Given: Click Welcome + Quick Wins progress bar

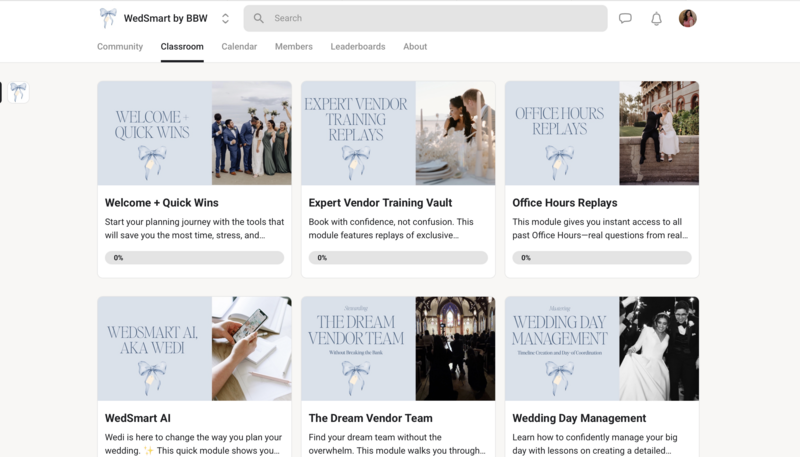Looking at the screenshot, I should [194, 258].
